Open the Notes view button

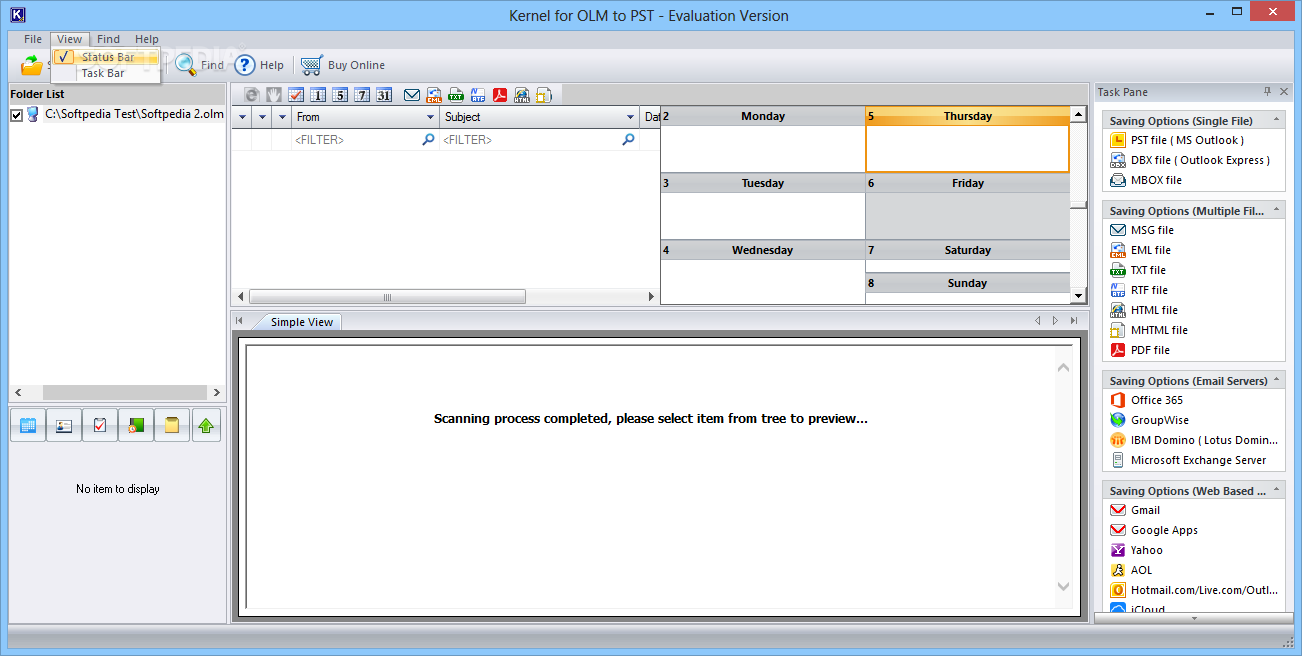[172, 425]
